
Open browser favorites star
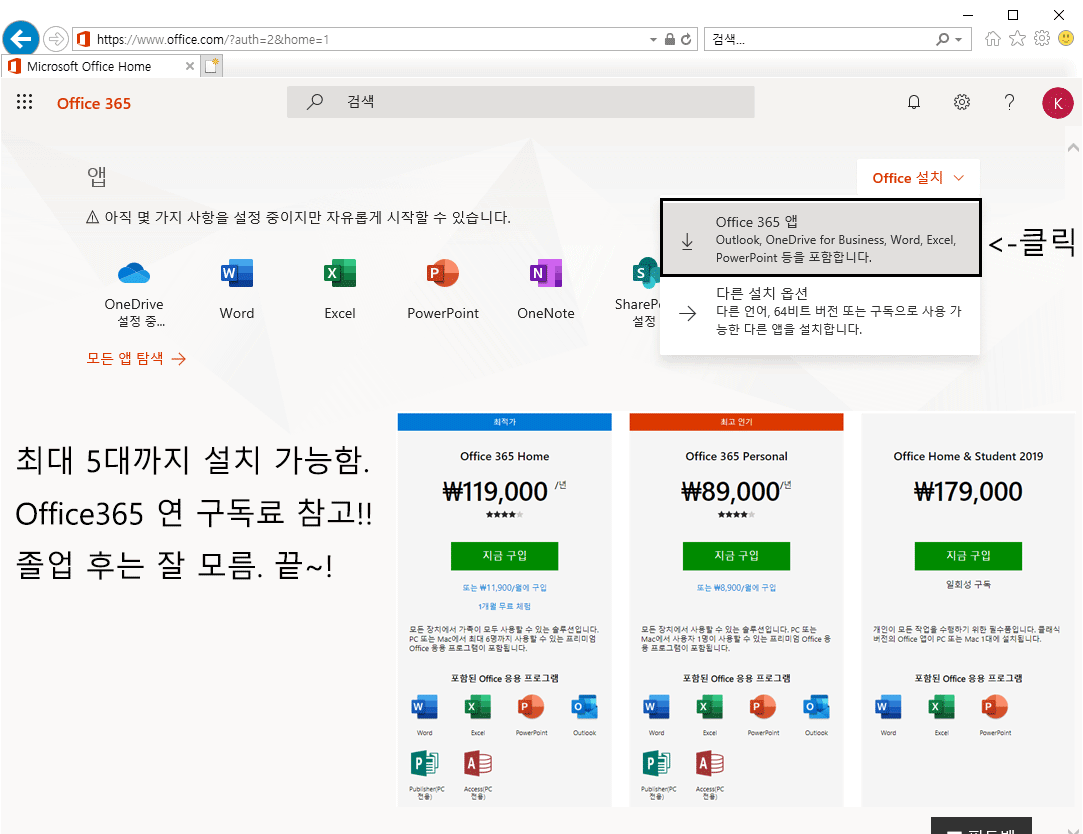click(1017, 39)
